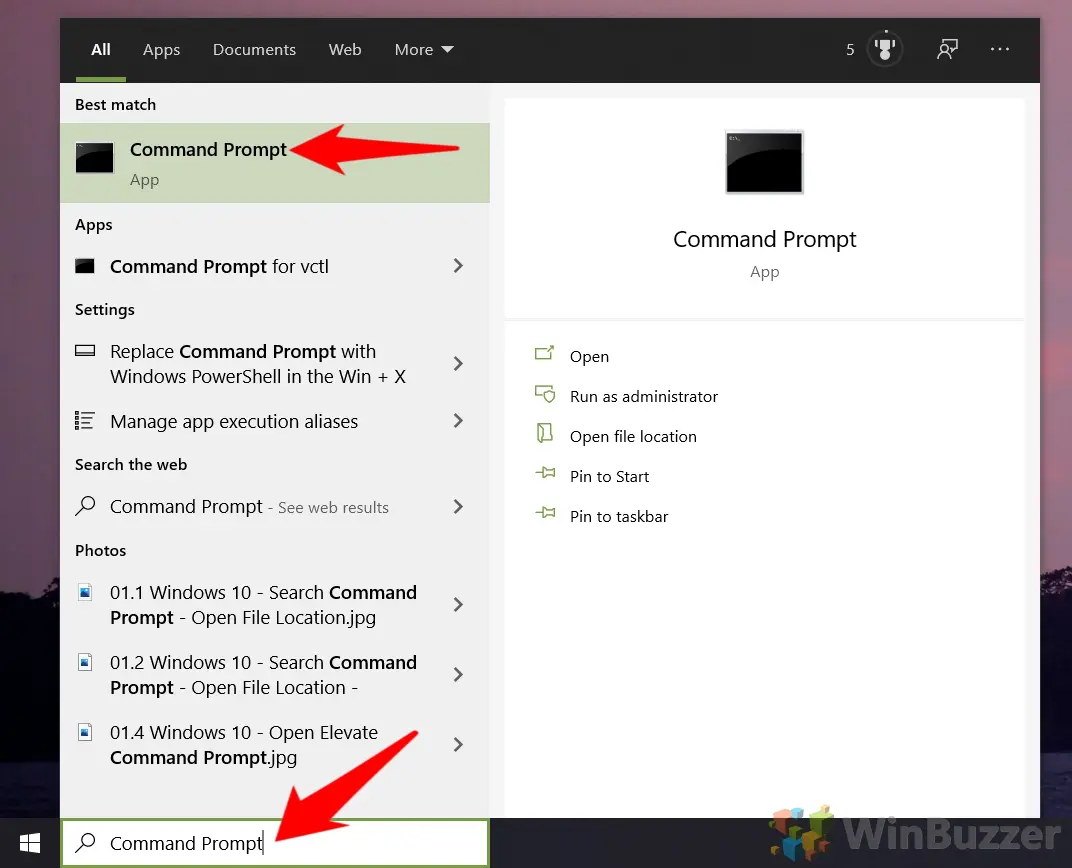
Task: Click the Pin to taskbar pin icon
Action: pyautogui.click(x=545, y=513)
